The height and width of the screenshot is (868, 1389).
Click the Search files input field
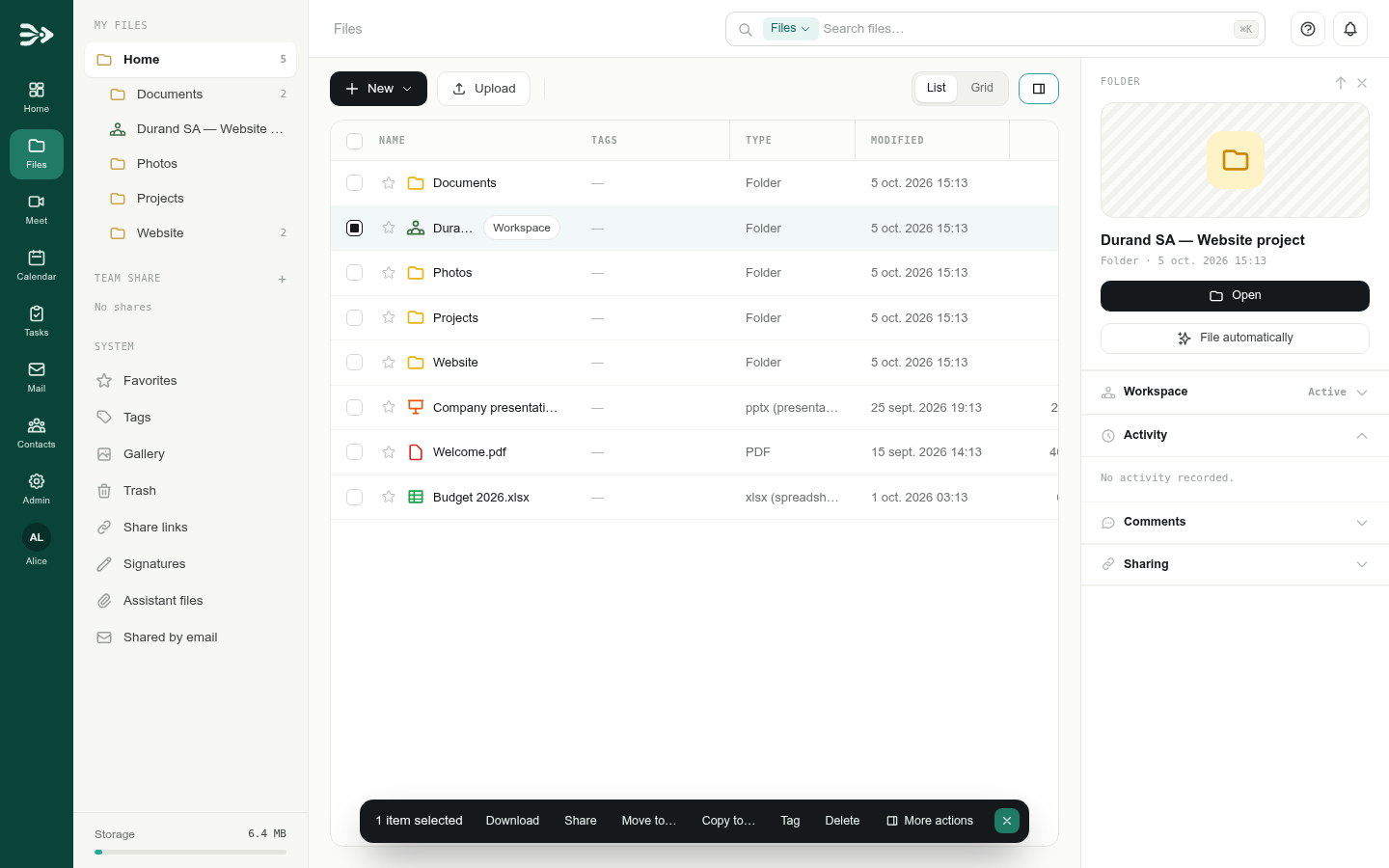1025,29
